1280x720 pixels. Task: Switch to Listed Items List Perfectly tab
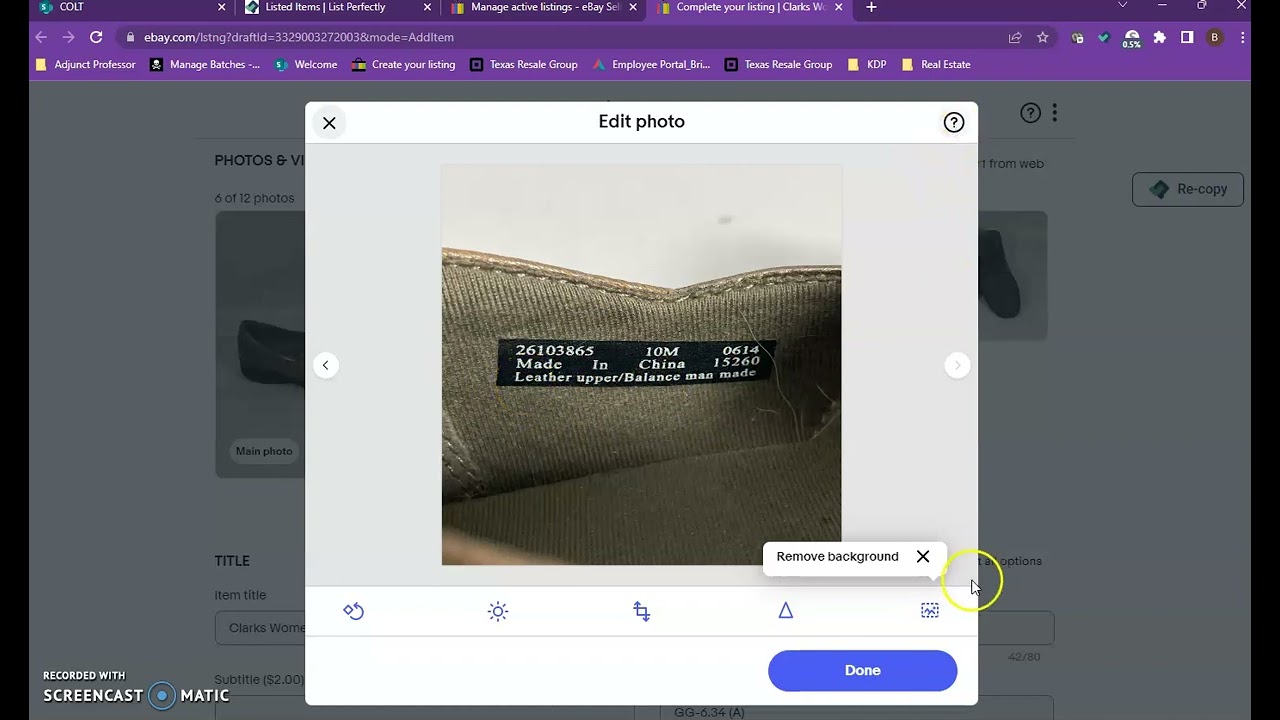(327, 7)
